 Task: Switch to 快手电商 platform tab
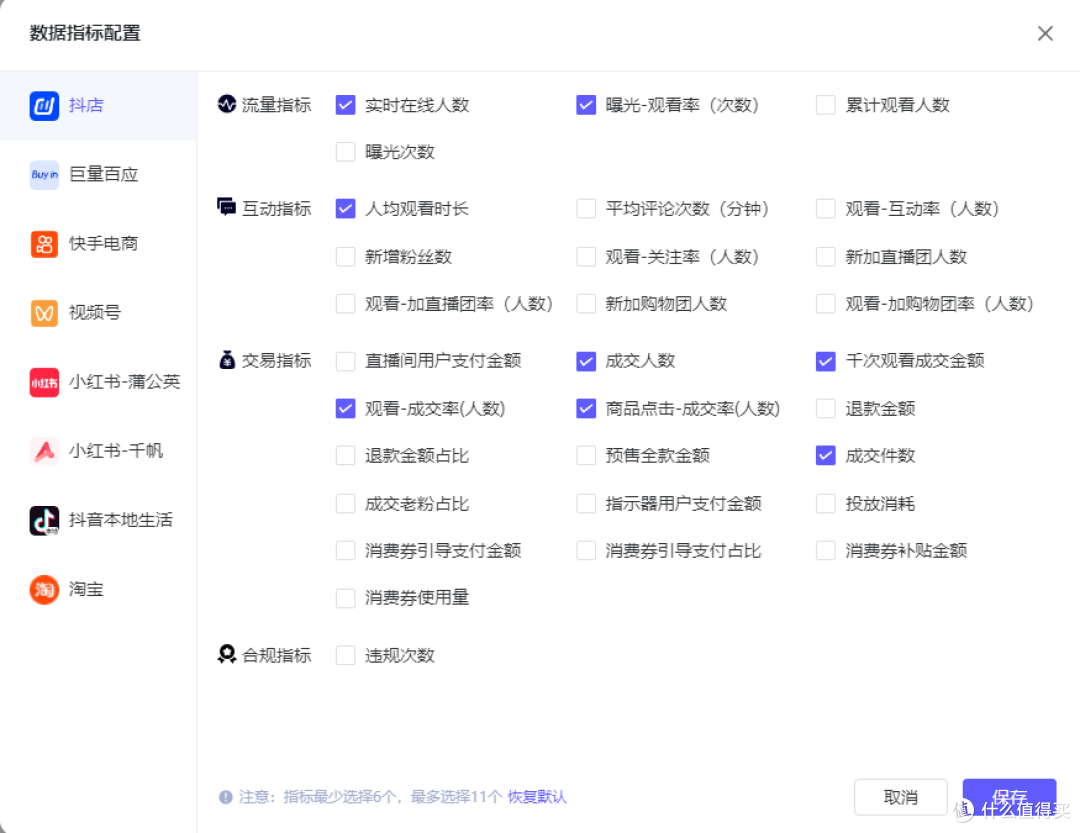point(98,244)
